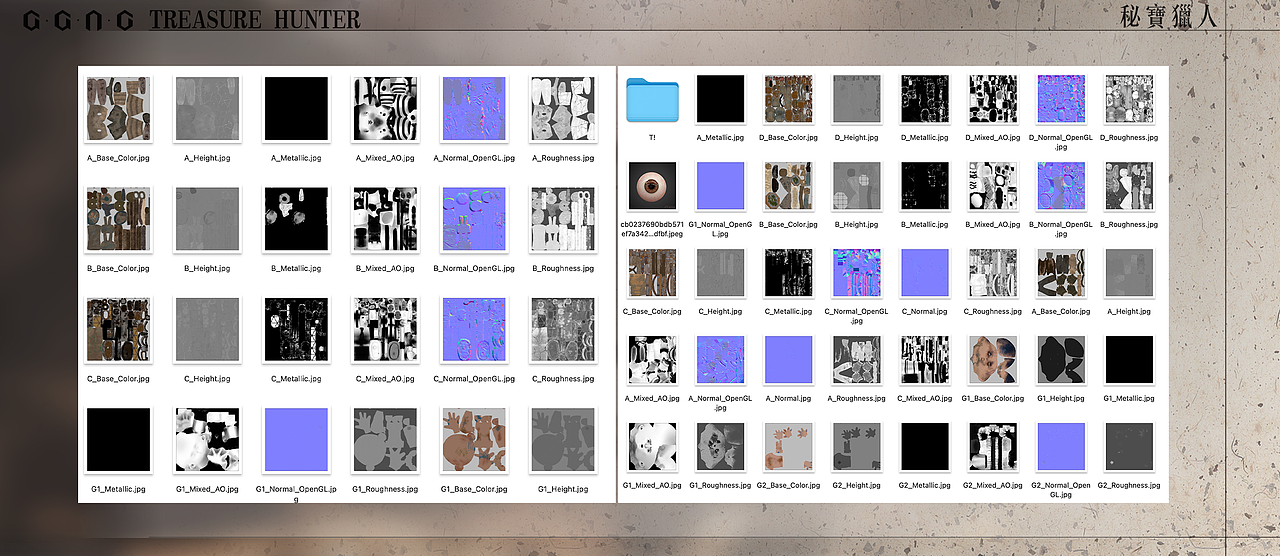Select C_Roughness.jpg thumbnail in left window
1280x556 pixels.
pyautogui.click(x=562, y=329)
